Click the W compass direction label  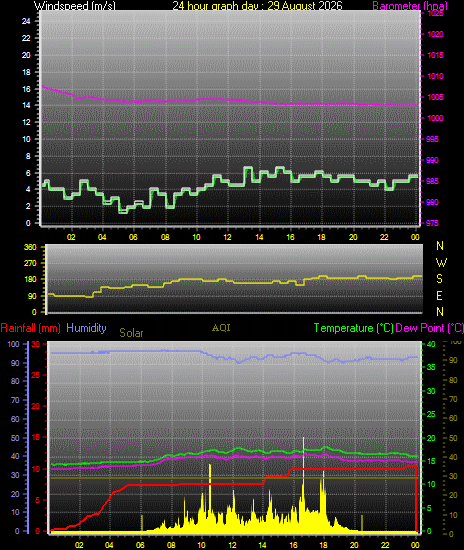[441, 262]
